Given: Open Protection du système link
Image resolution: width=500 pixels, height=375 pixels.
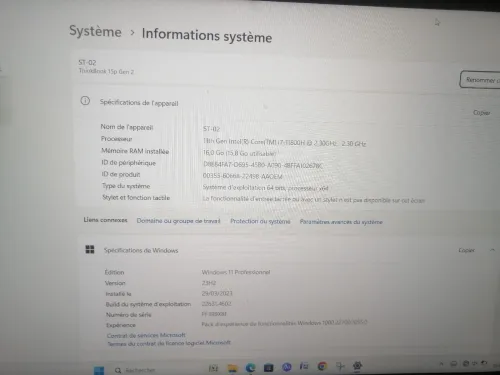Looking at the screenshot, I should pos(260,221).
